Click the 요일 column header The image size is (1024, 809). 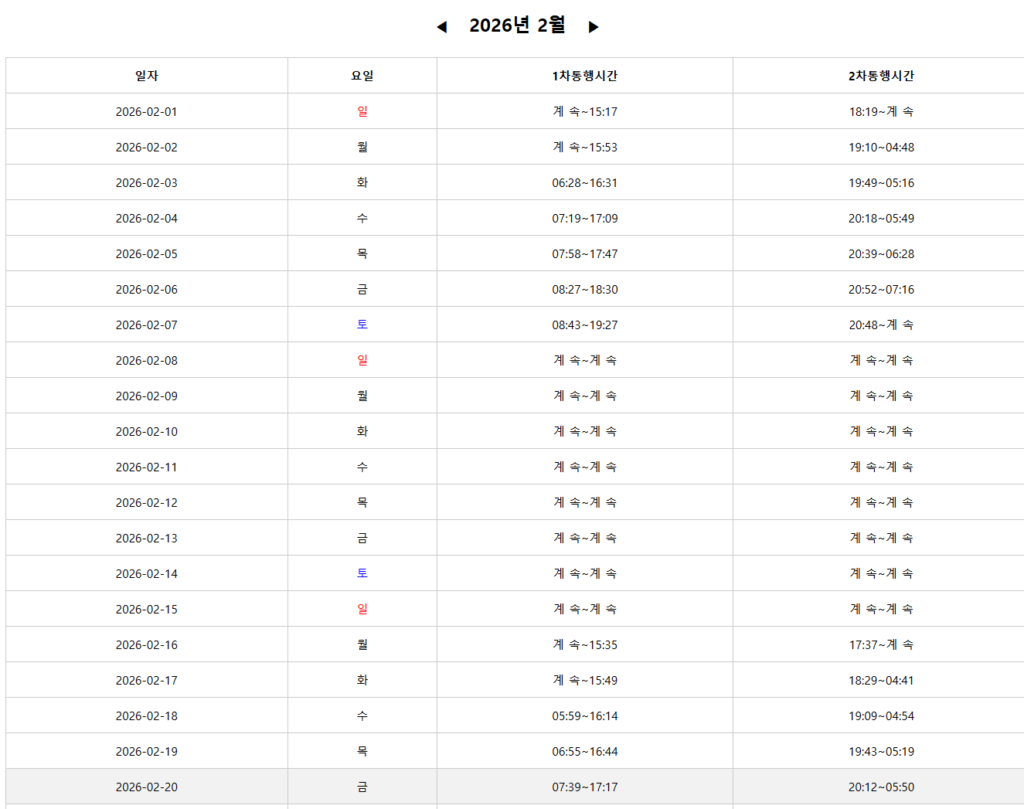362,76
